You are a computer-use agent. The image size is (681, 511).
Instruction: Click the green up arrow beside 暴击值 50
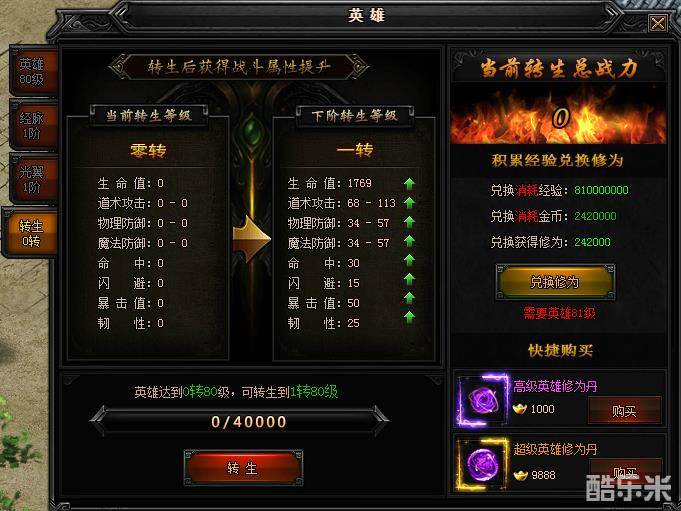(409, 298)
